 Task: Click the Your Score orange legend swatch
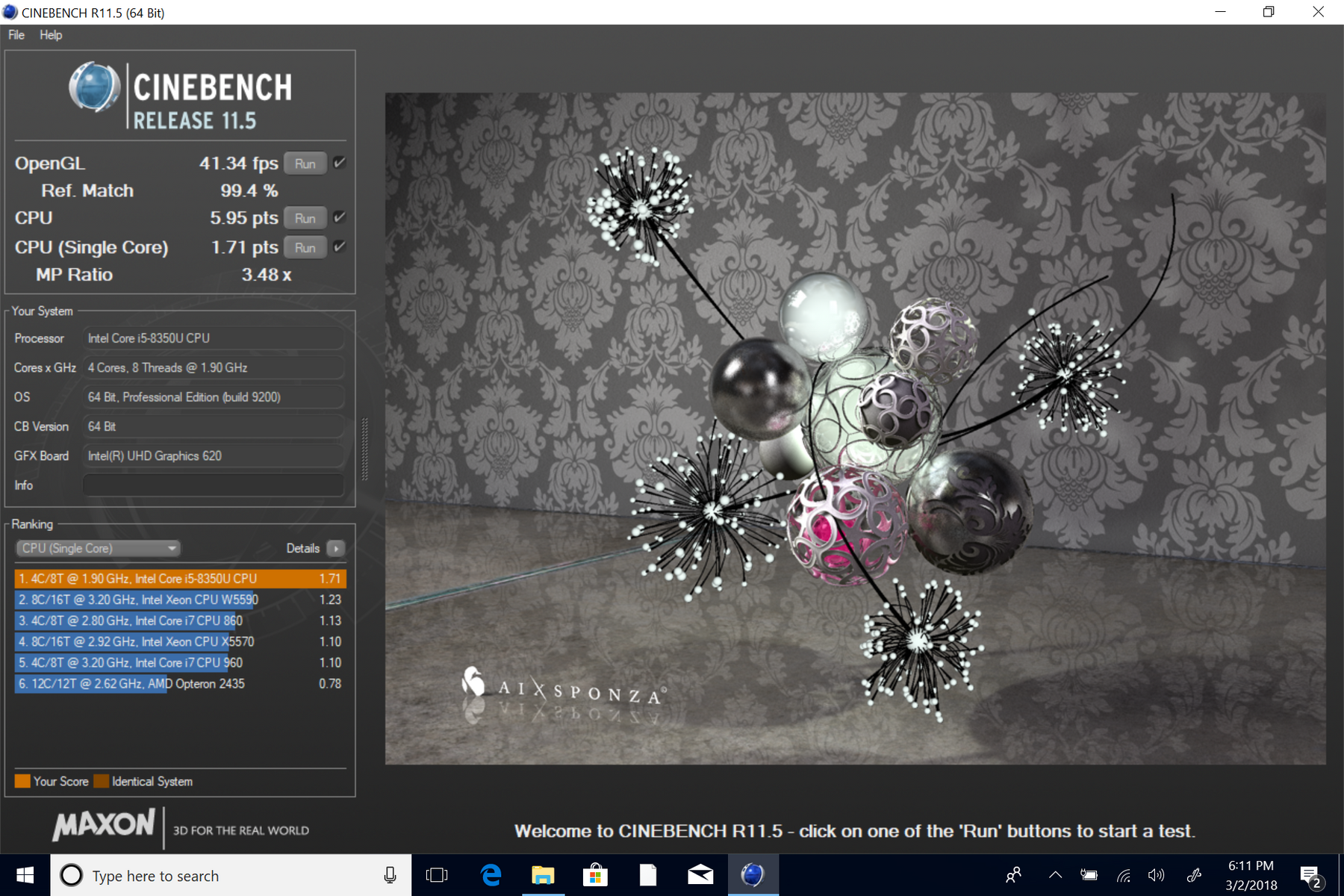pos(22,781)
